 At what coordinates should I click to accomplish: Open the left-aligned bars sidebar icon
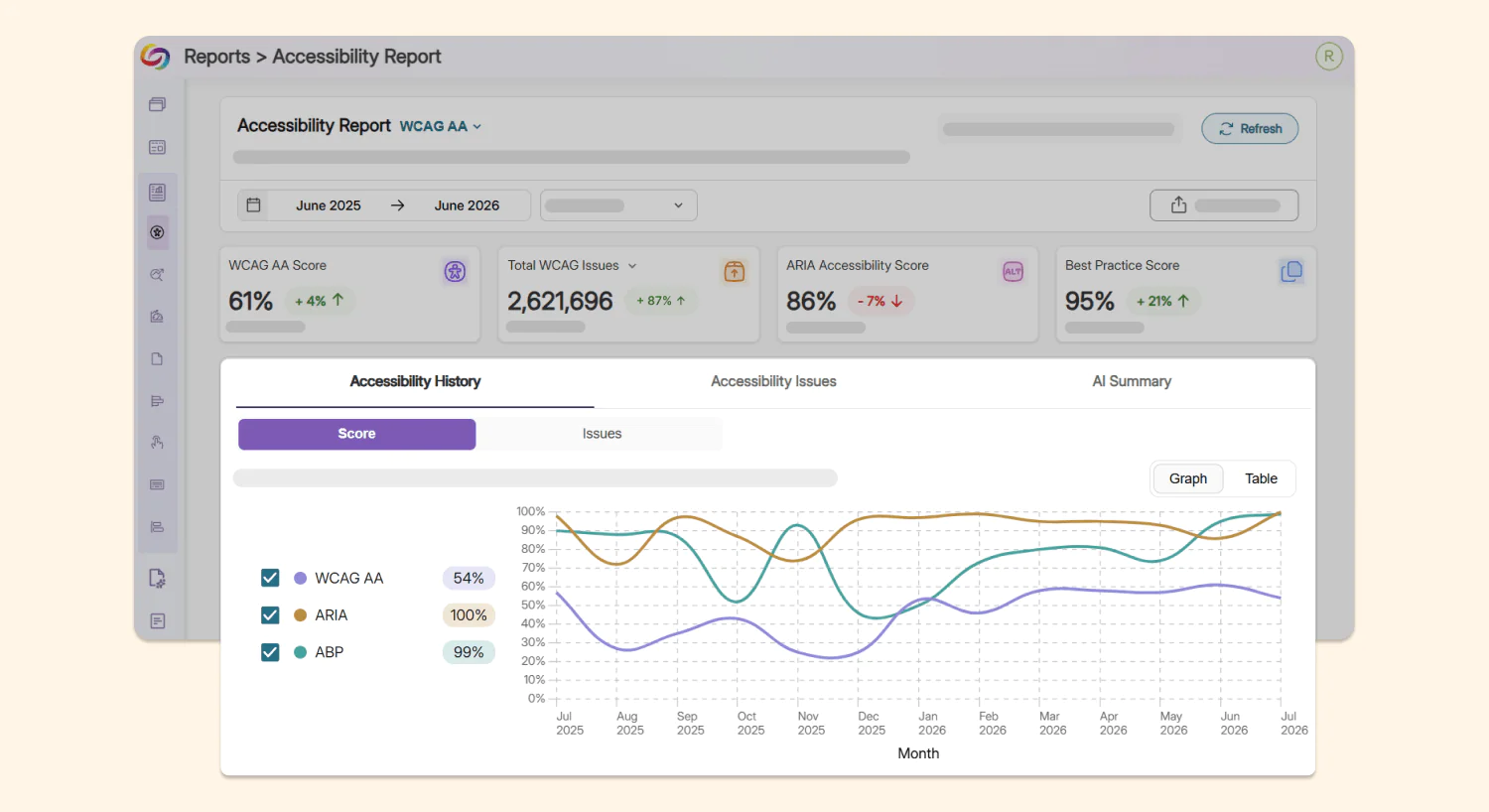click(x=157, y=527)
